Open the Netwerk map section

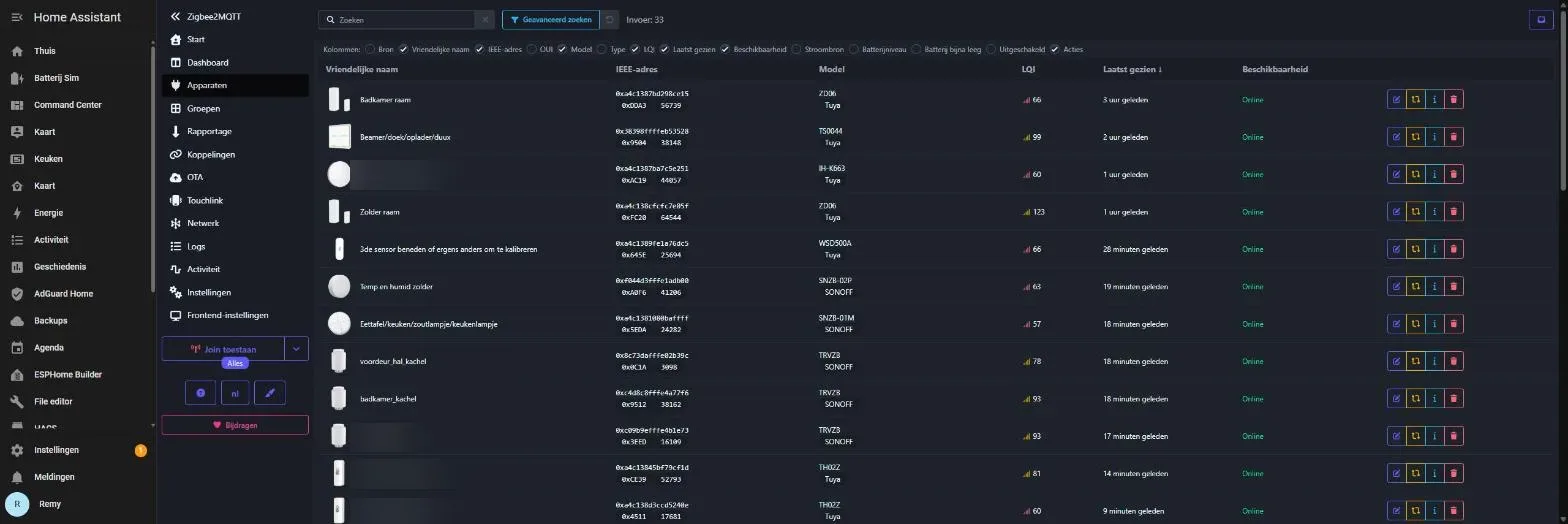tap(235, 223)
